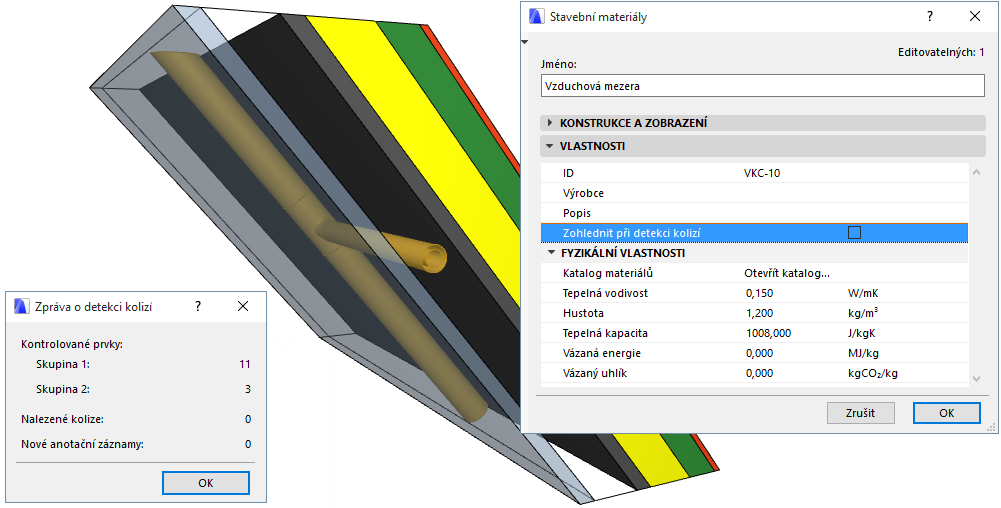Click the Nalezené kolize row

click(x=136, y=419)
